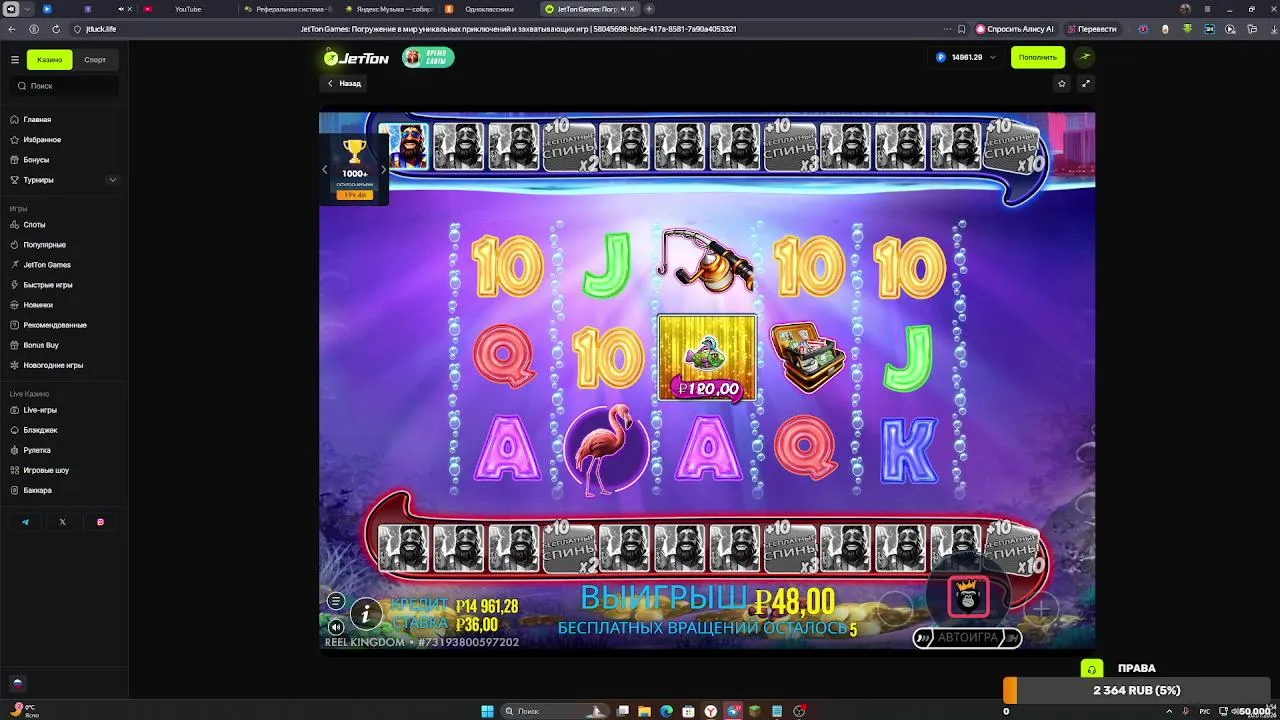Click the Перевести translate button

[1092, 29]
